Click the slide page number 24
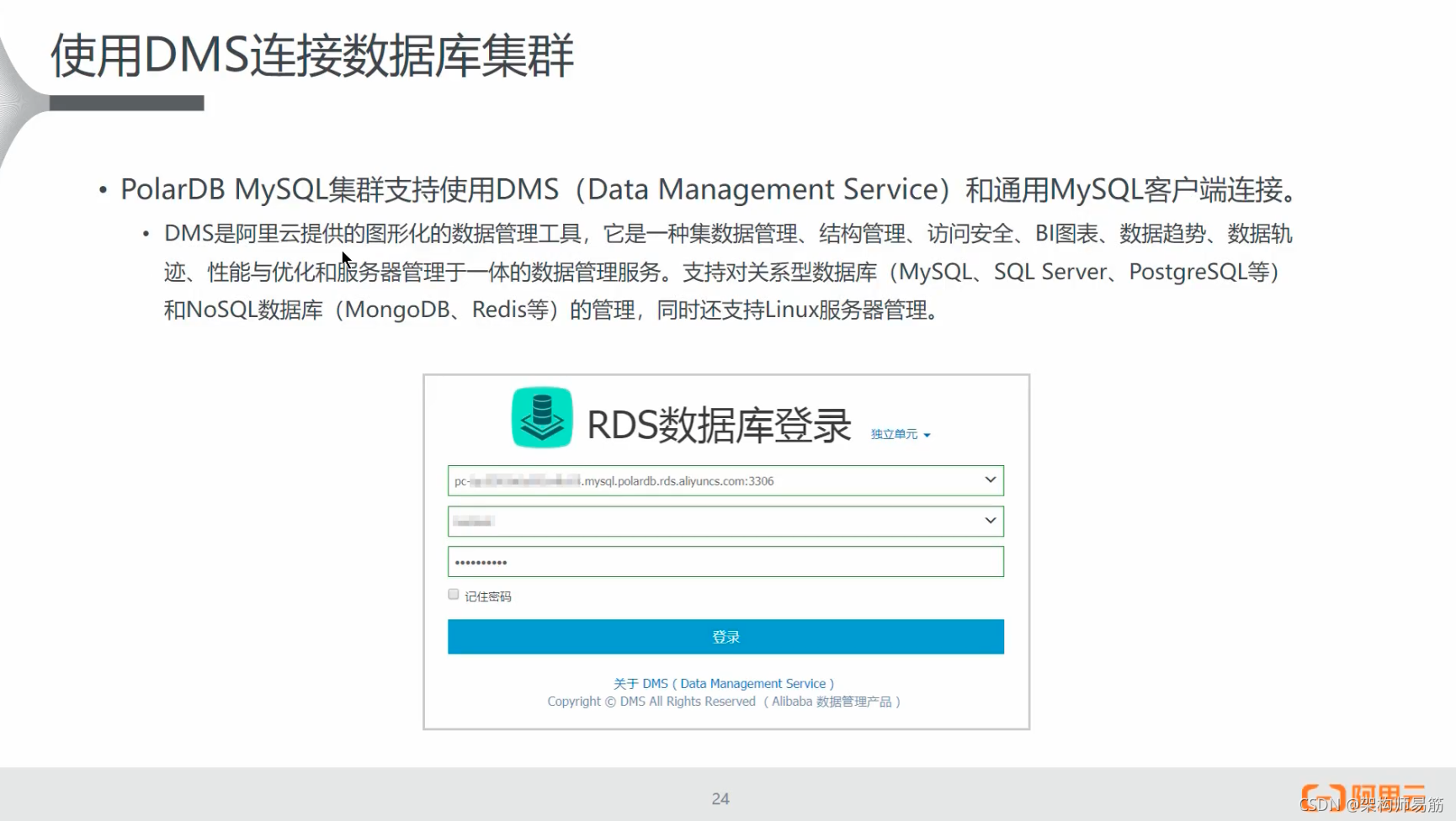Viewport: 1456px width, 821px height. coord(720,798)
